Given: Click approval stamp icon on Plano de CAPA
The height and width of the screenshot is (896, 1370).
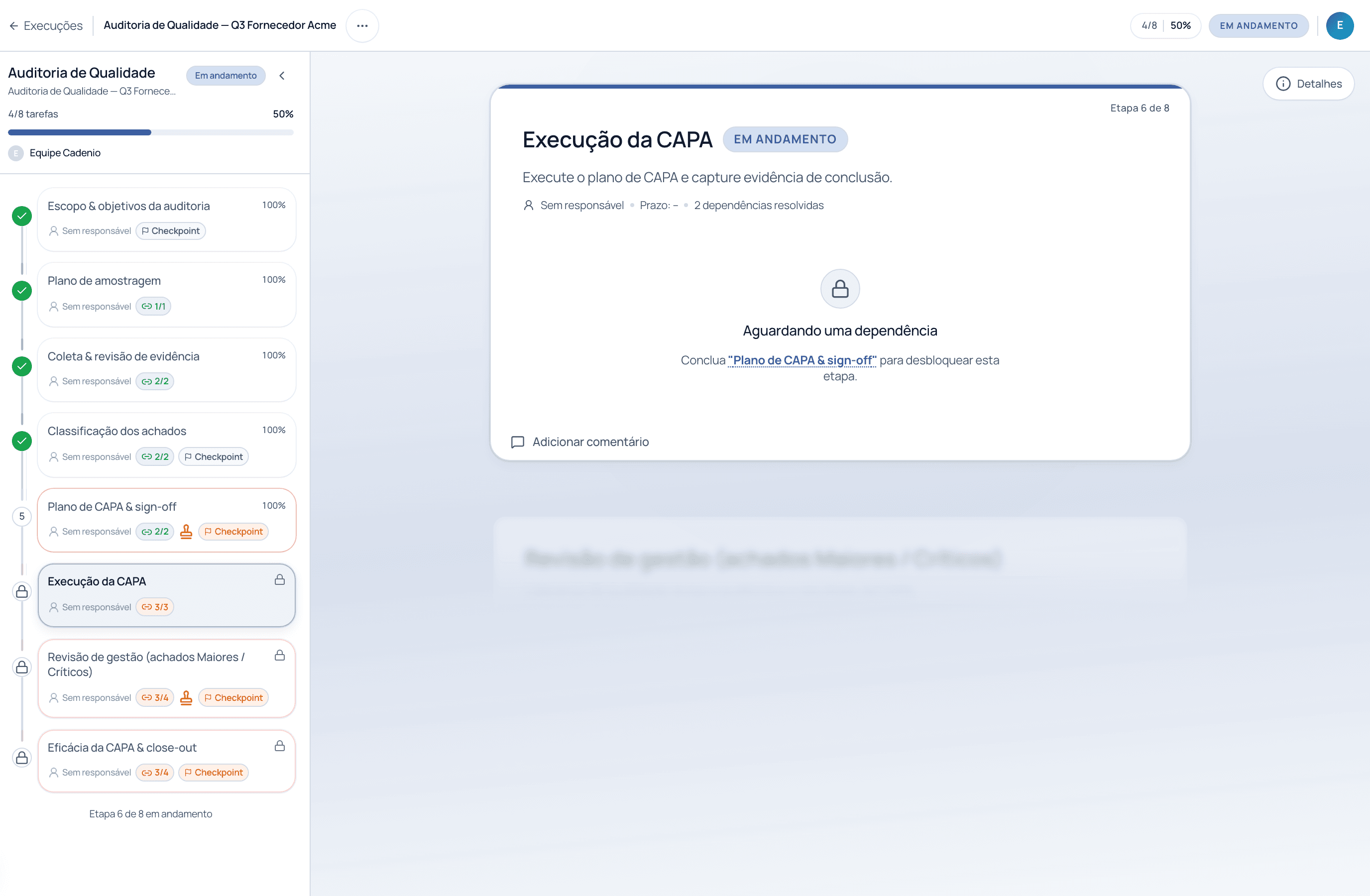Looking at the screenshot, I should 186,531.
